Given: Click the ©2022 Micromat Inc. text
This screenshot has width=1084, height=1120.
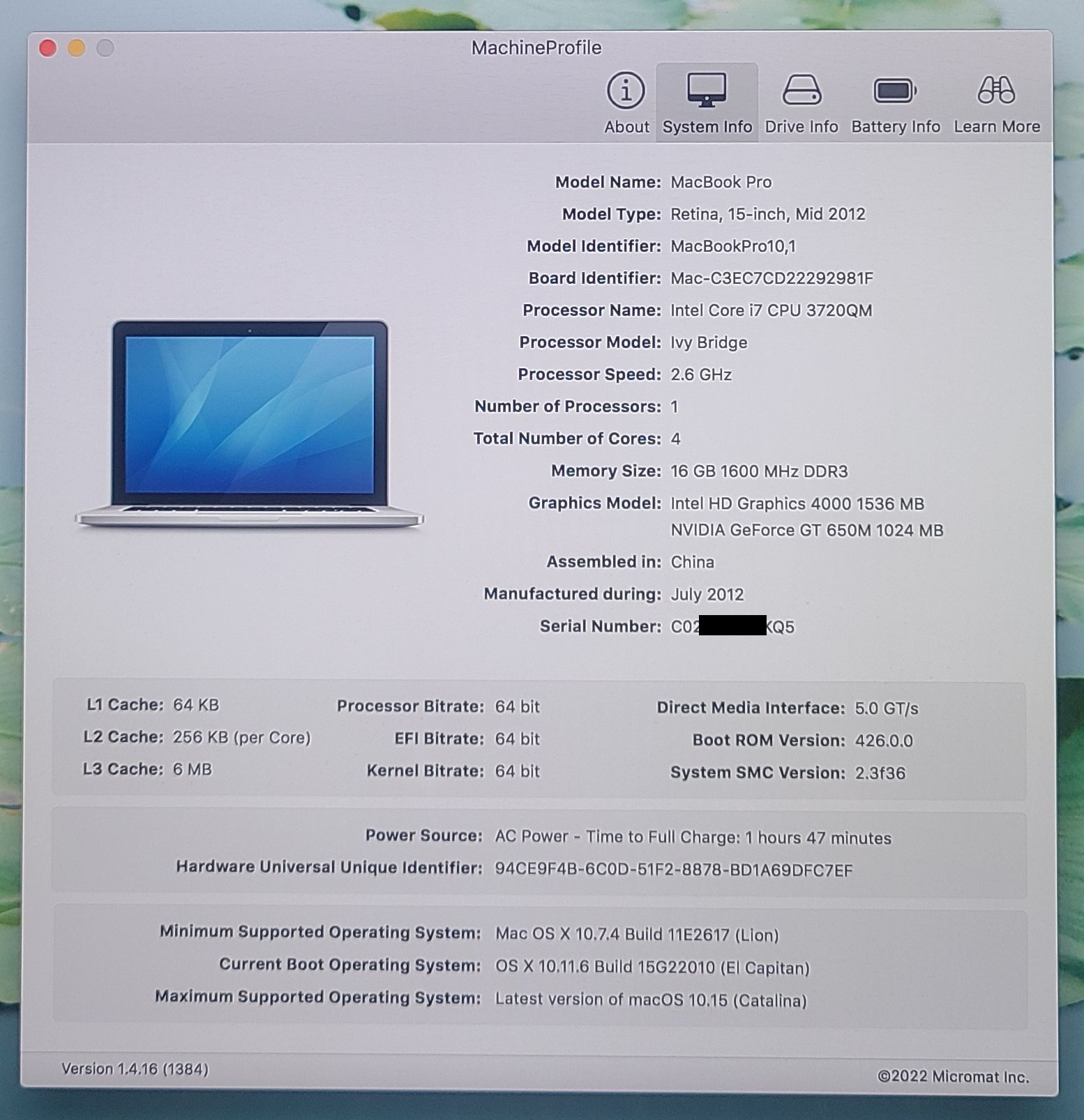Looking at the screenshot, I should click(953, 1077).
